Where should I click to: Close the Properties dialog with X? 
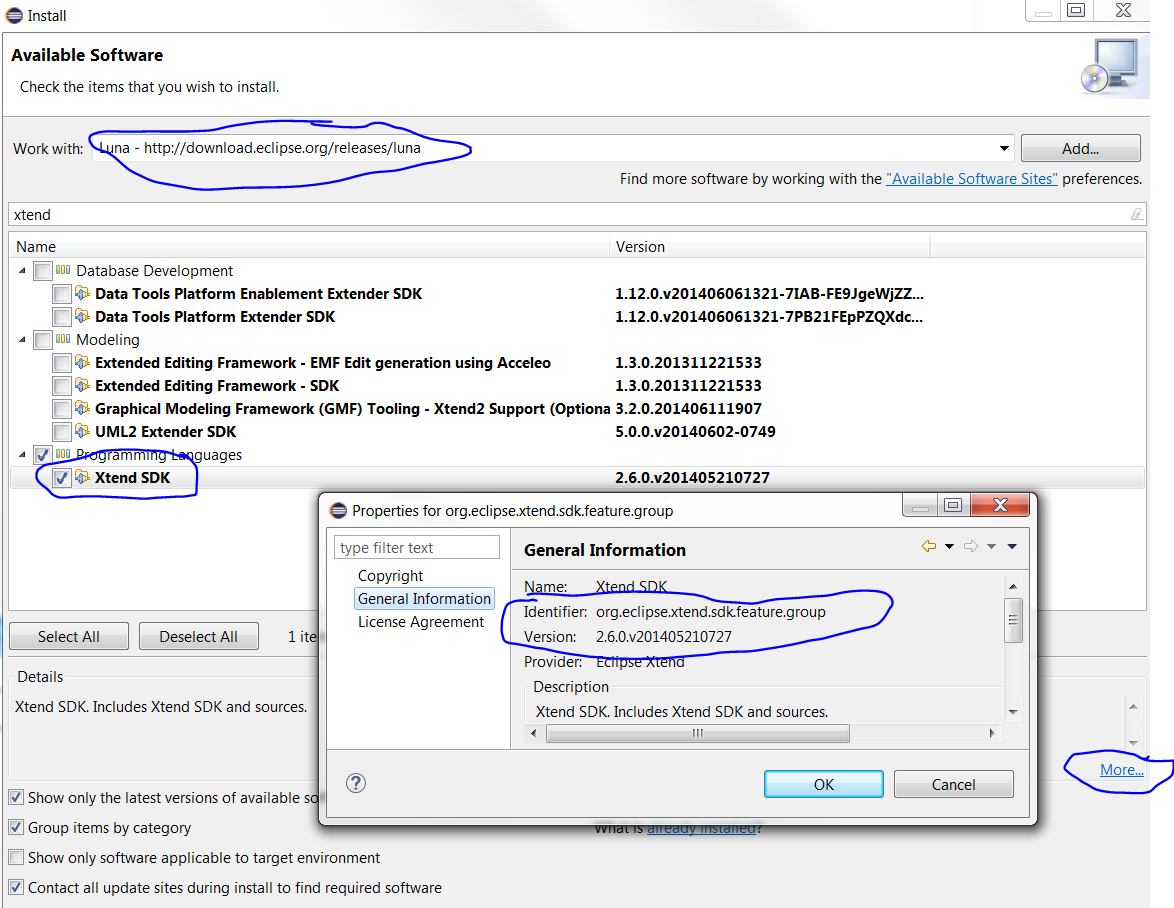point(1000,505)
